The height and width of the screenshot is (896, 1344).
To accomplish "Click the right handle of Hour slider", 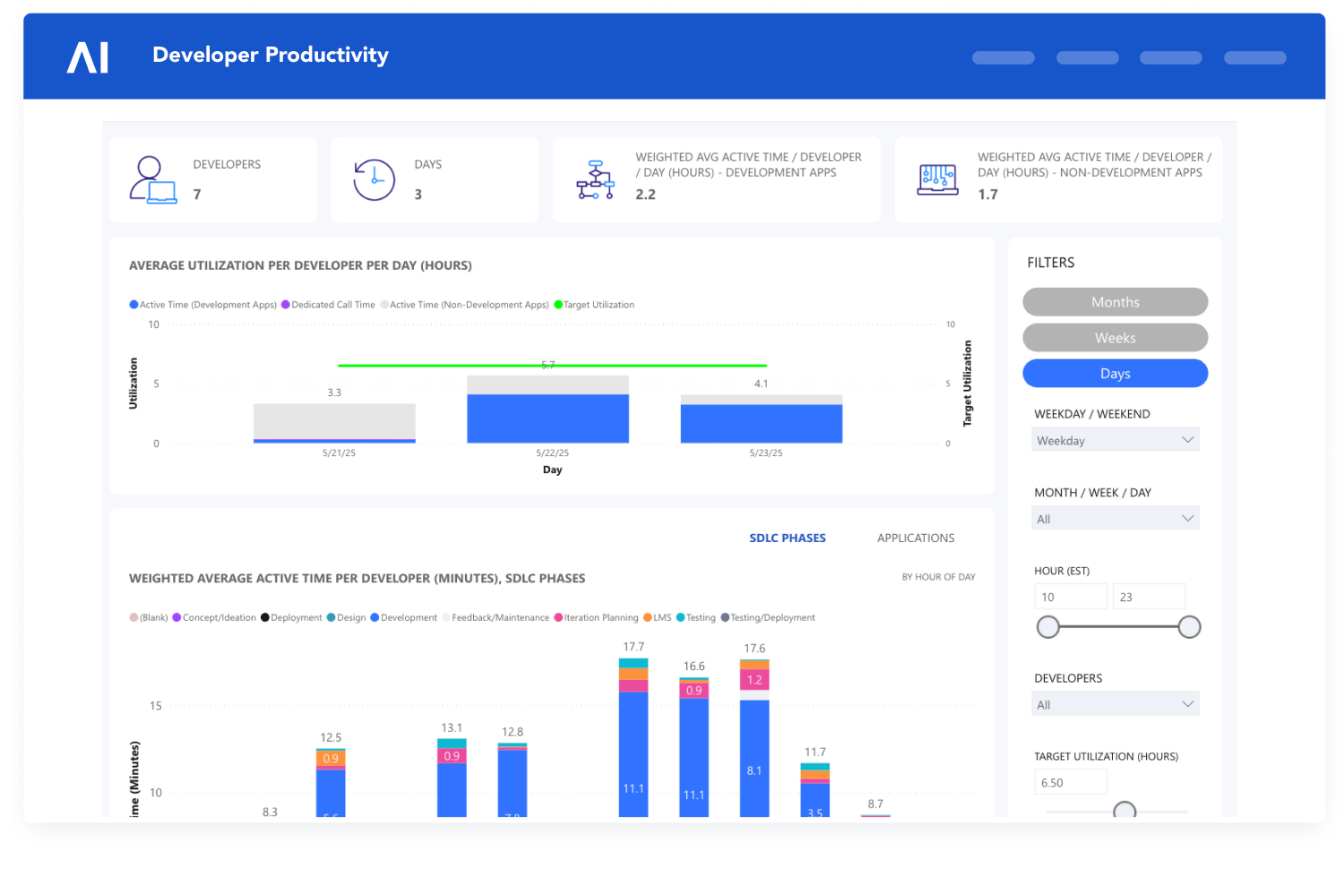I will pyautogui.click(x=1189, y=627).
